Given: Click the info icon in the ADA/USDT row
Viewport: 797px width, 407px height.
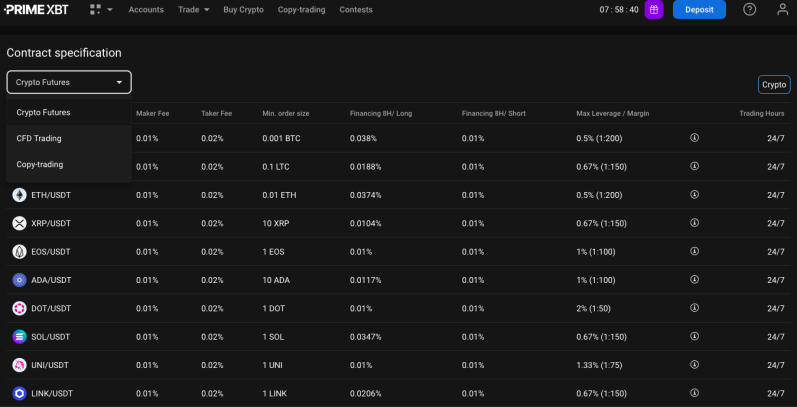Looking at the screenshot, I should (694, 279).
